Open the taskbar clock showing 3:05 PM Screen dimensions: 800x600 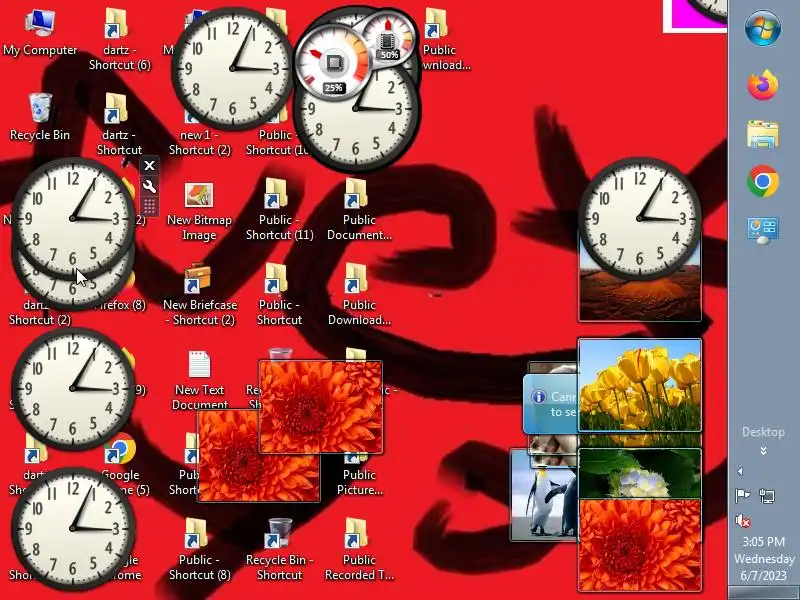tap(764, 558)
